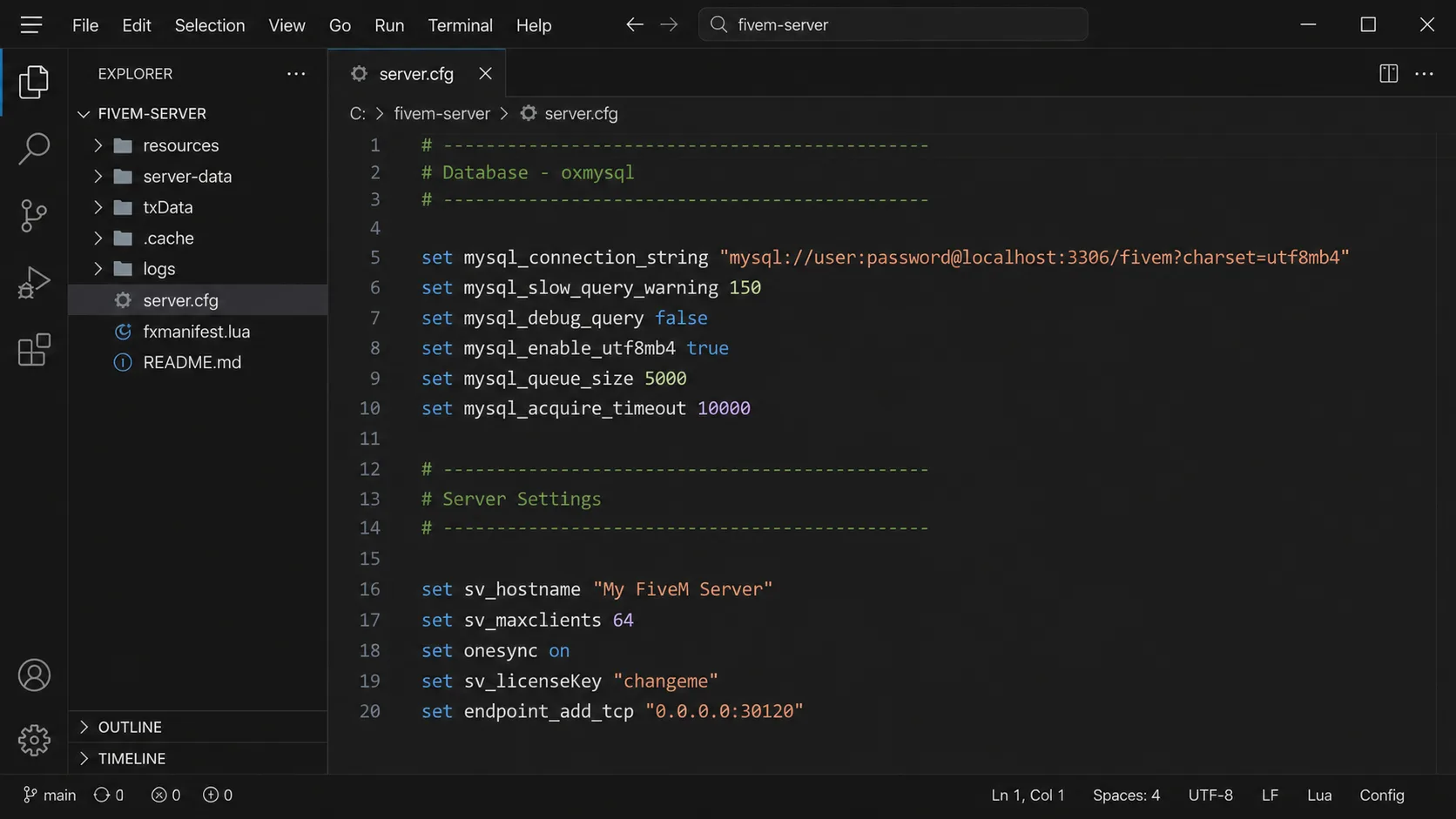
Task: Expand the TIMELINE panel
Action: pyautogui.click(x=84, y=759)
